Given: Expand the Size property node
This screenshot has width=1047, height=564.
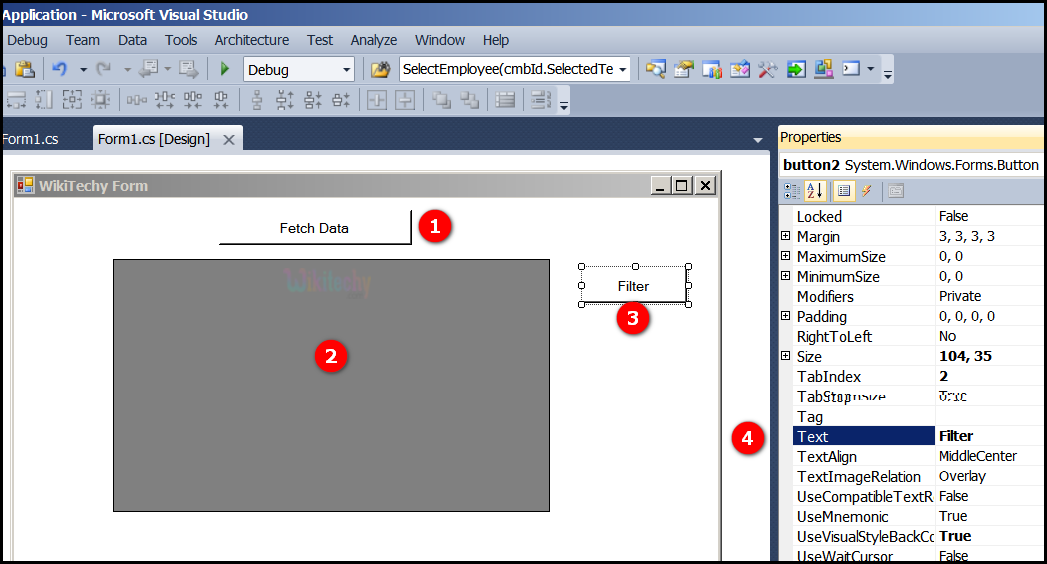Looking at the screenshot, I should point(786,356).
